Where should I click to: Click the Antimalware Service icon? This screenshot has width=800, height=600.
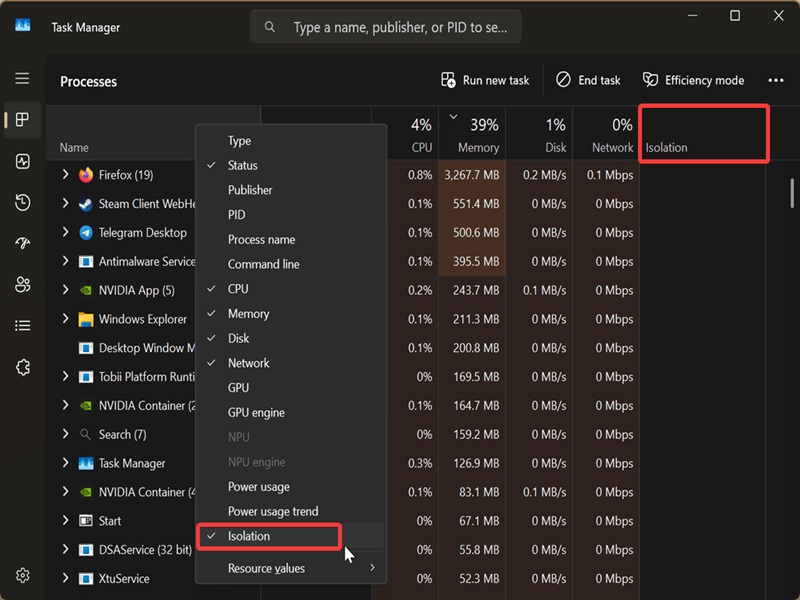[86, 262]
